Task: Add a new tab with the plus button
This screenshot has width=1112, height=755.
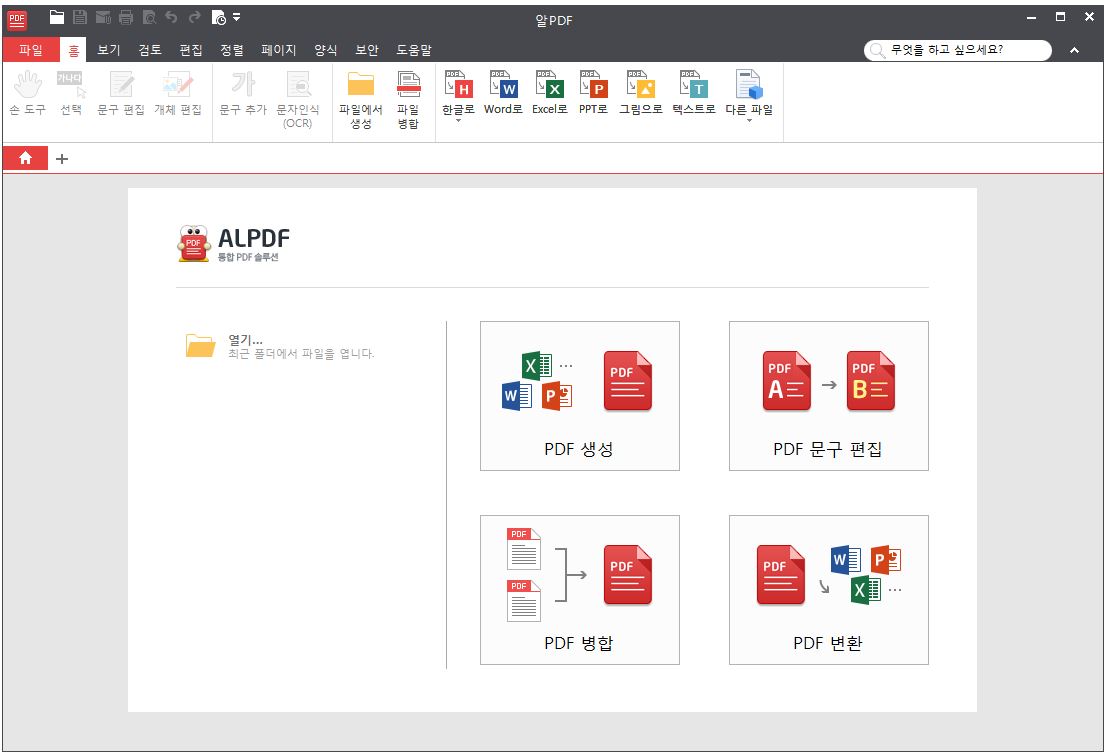Action: point(62,159)
